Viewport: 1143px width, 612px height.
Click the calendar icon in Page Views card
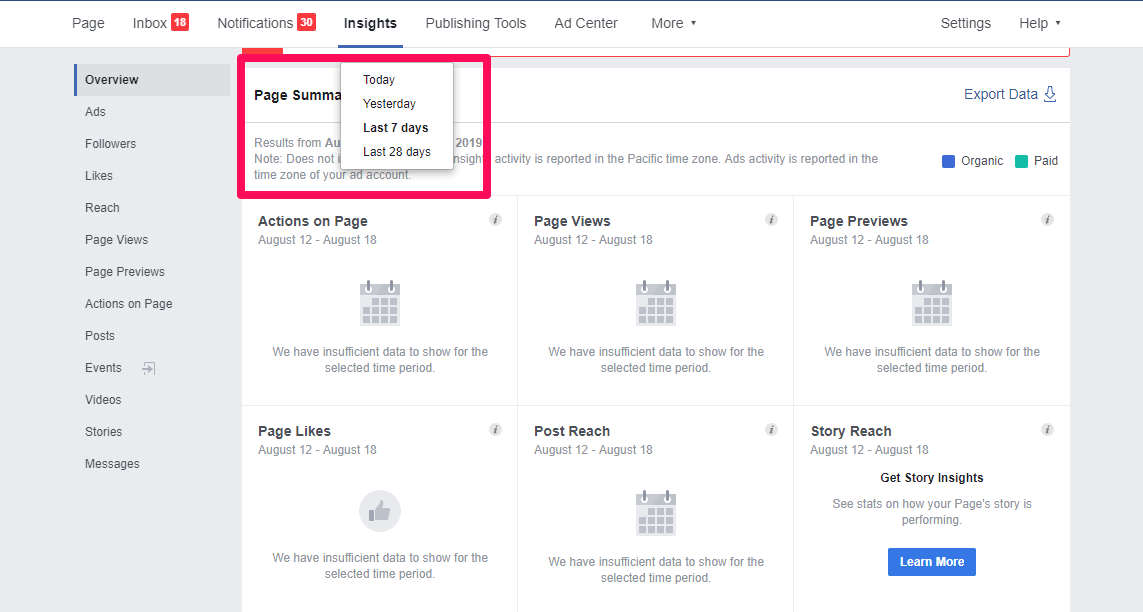click(655, 303)
